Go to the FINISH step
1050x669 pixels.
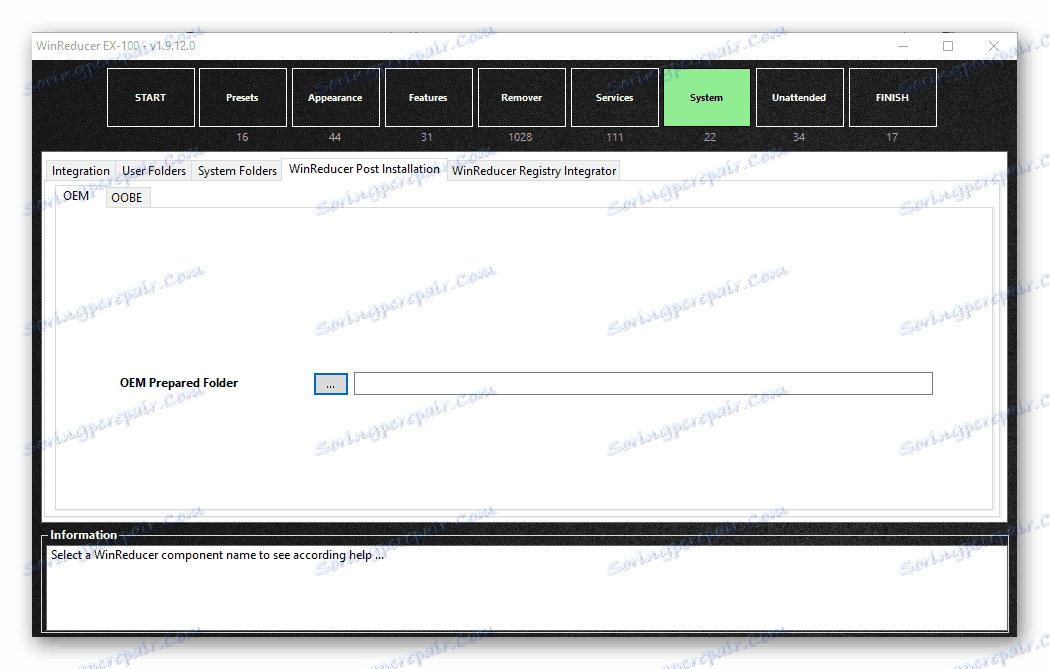pyautogui.click(x=893, y=97)
